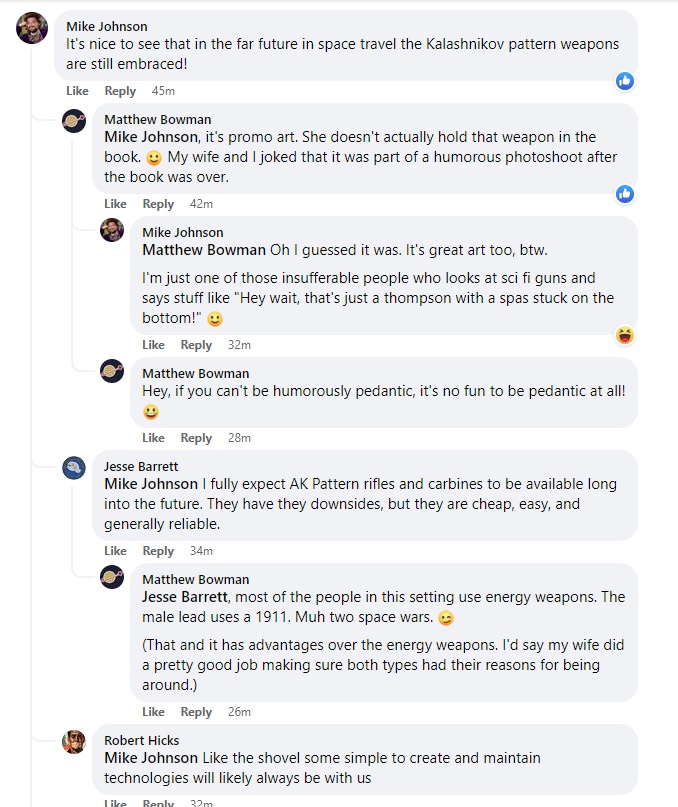This screenshot has width=678, height=807.
Task: Click Mike Johnson's avatar on the nested reply
Action: point(112,230)
